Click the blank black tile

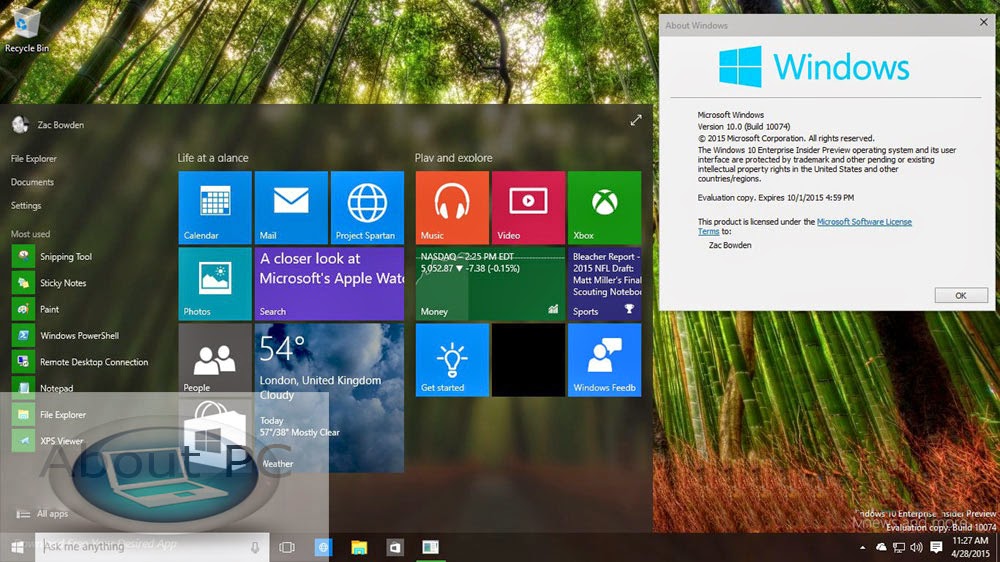pos(528,360)
